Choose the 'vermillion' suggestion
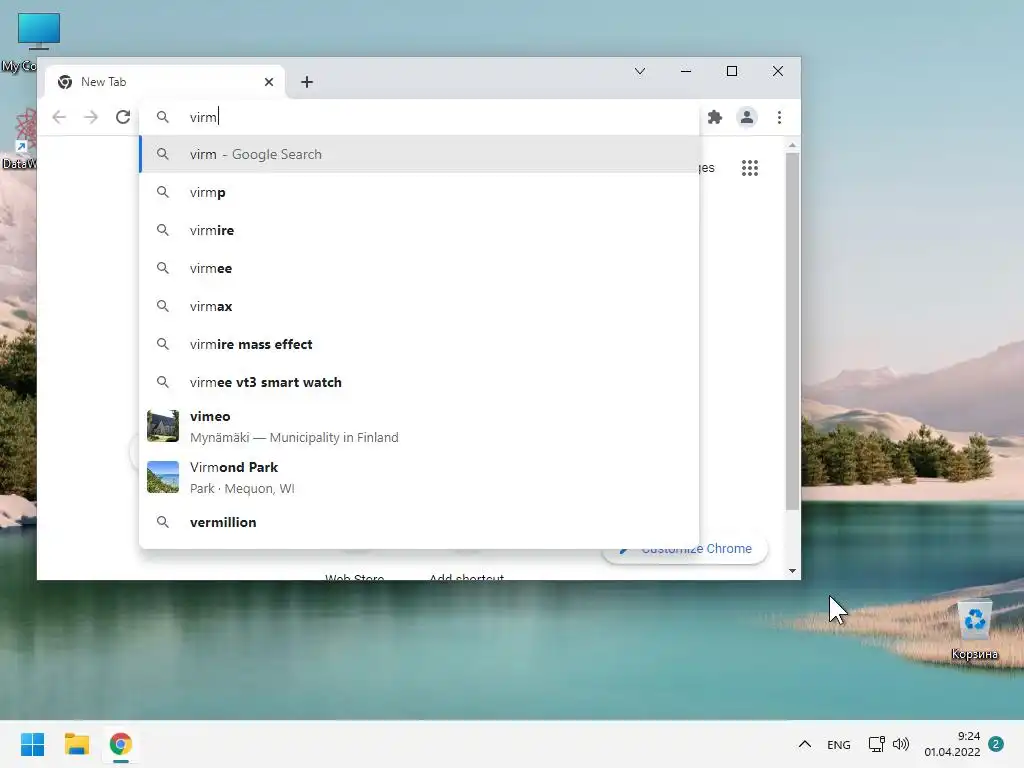 (419, 522)
